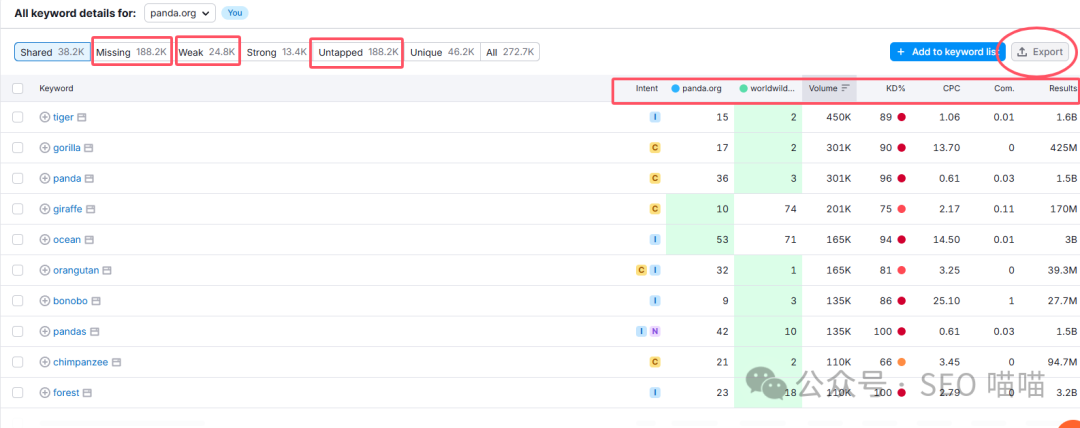The image size is (1080, 428).
Task: Select the checkbox for the panda row
Action: (17, 178)
